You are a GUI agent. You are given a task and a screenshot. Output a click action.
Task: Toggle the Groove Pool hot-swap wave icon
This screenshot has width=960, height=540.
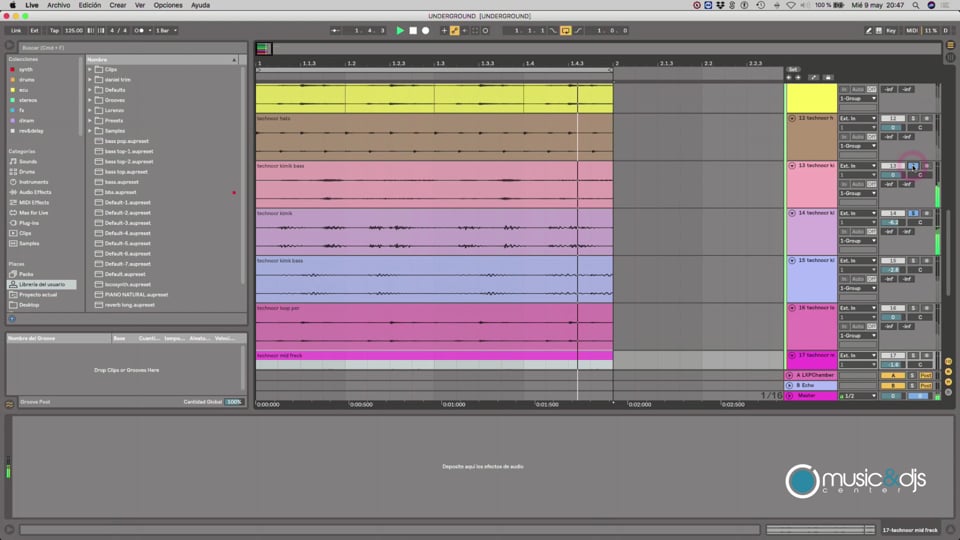(x=9, y=404)
